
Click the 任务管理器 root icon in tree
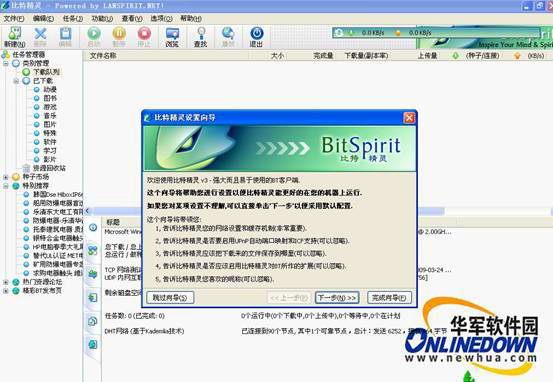point(5,54)
